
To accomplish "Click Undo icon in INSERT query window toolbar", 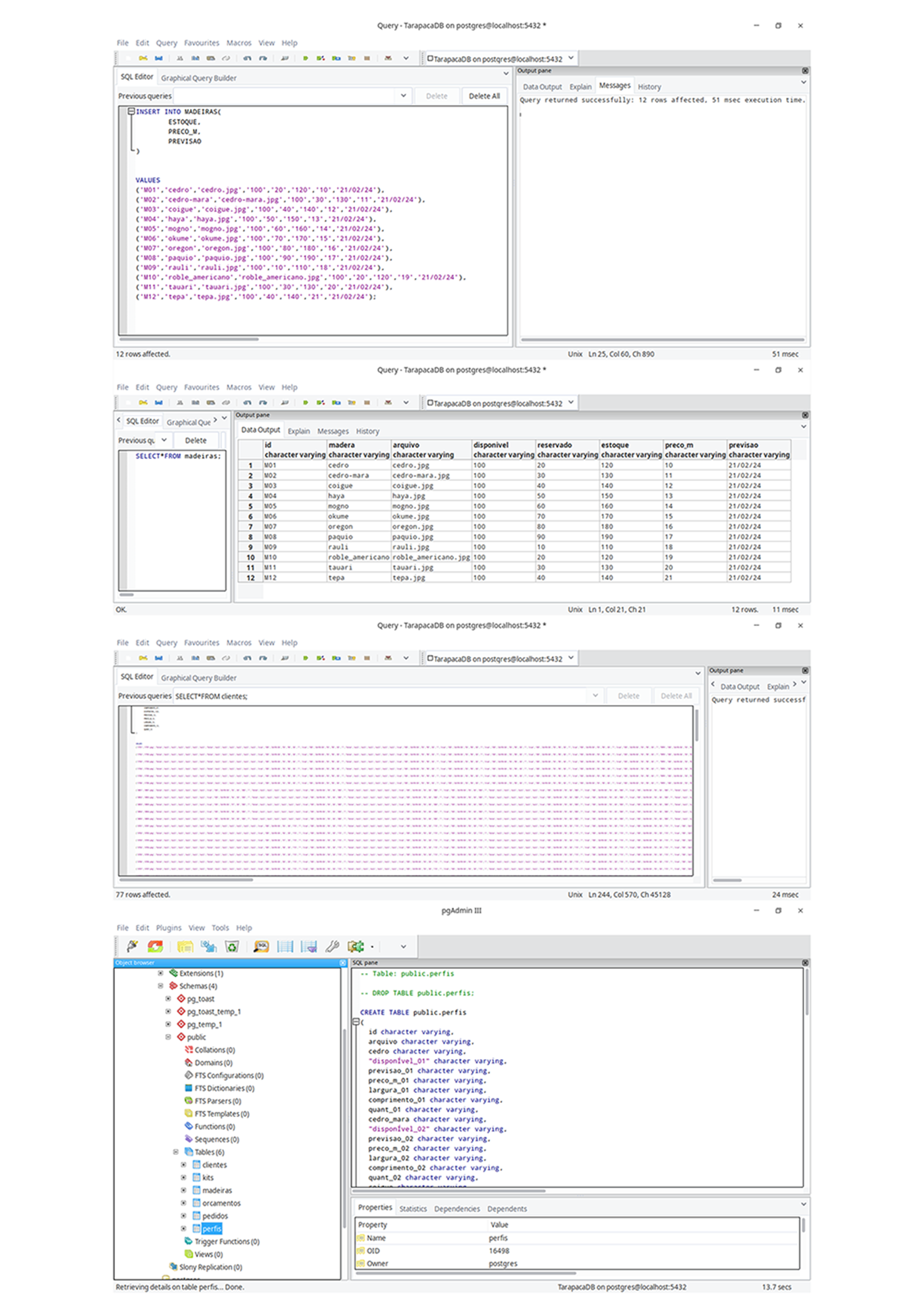I will pyautogui.click(x=247, y=58).
